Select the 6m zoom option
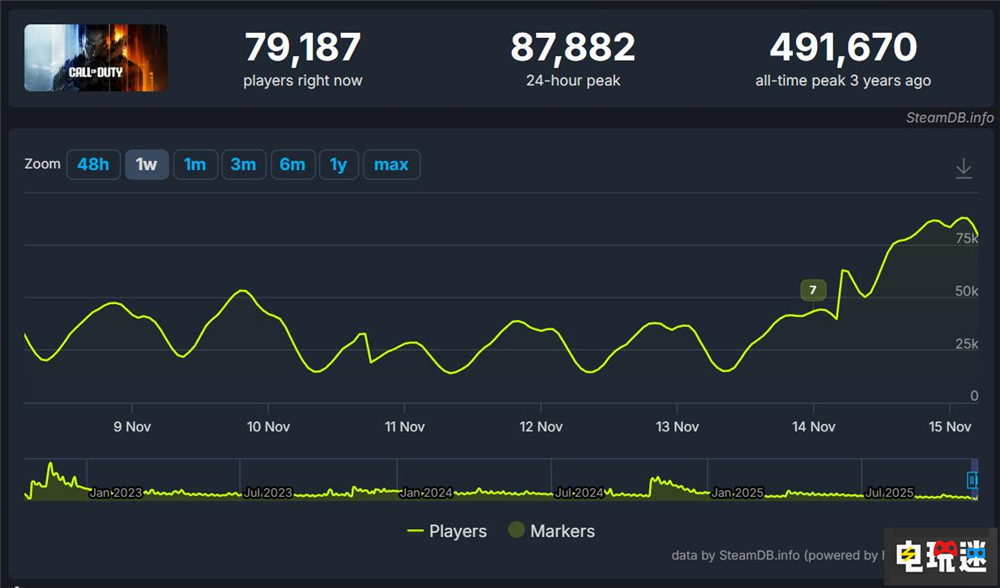The width and height of the screenshot is (1000, 588). pyautogui.click(x=293, y=164)
